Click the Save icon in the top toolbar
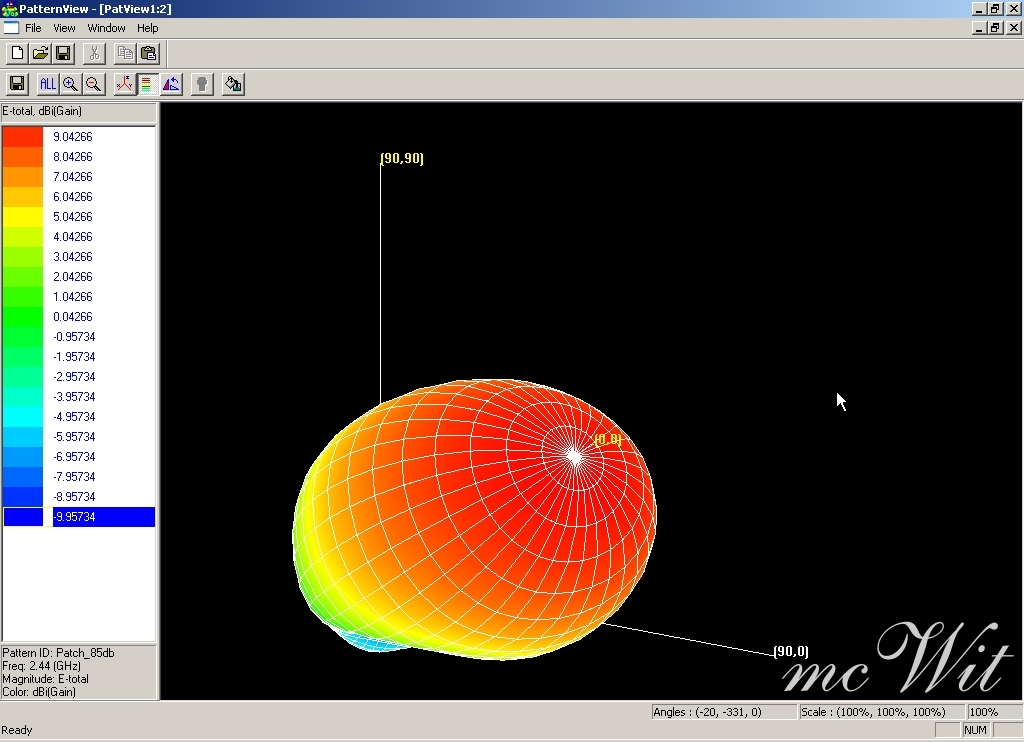 tap(63, 53)
